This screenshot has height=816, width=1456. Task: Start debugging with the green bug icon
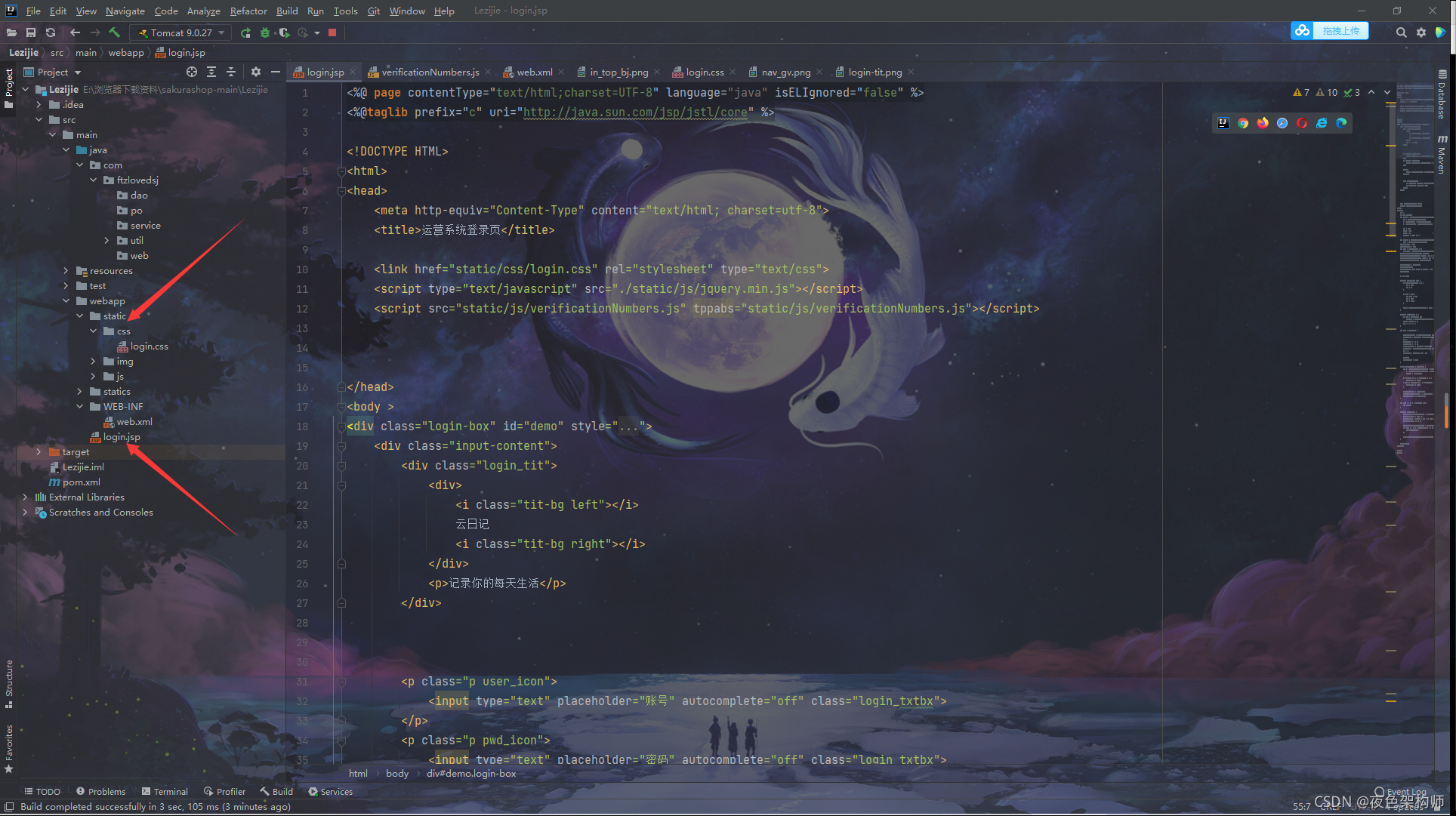264,32
